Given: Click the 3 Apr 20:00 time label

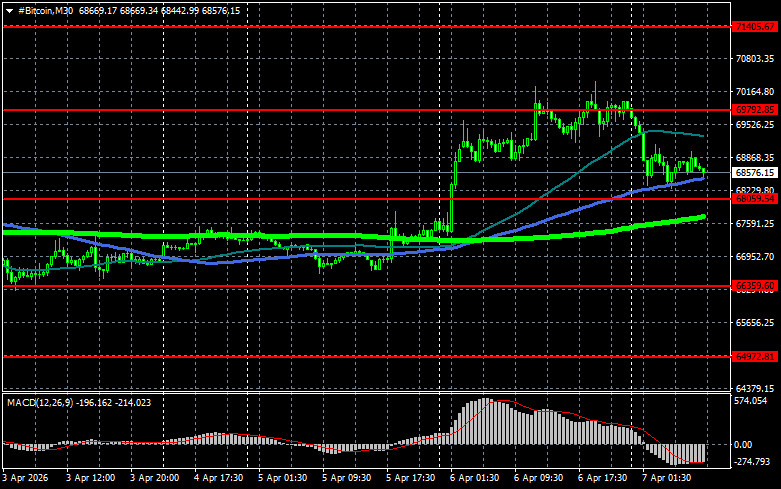Looking at the screenshot, I should tap(155, 478).
